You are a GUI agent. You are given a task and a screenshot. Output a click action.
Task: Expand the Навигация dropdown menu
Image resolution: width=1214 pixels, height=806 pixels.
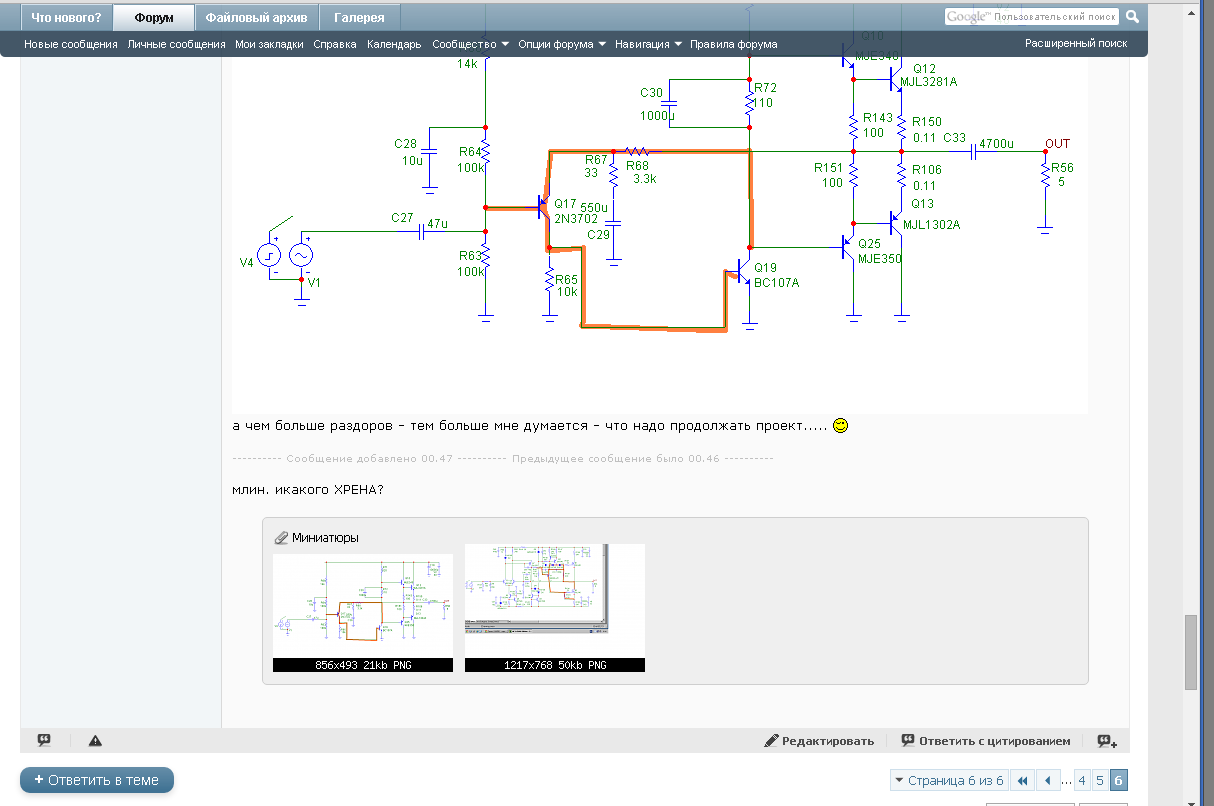point(649,44)
